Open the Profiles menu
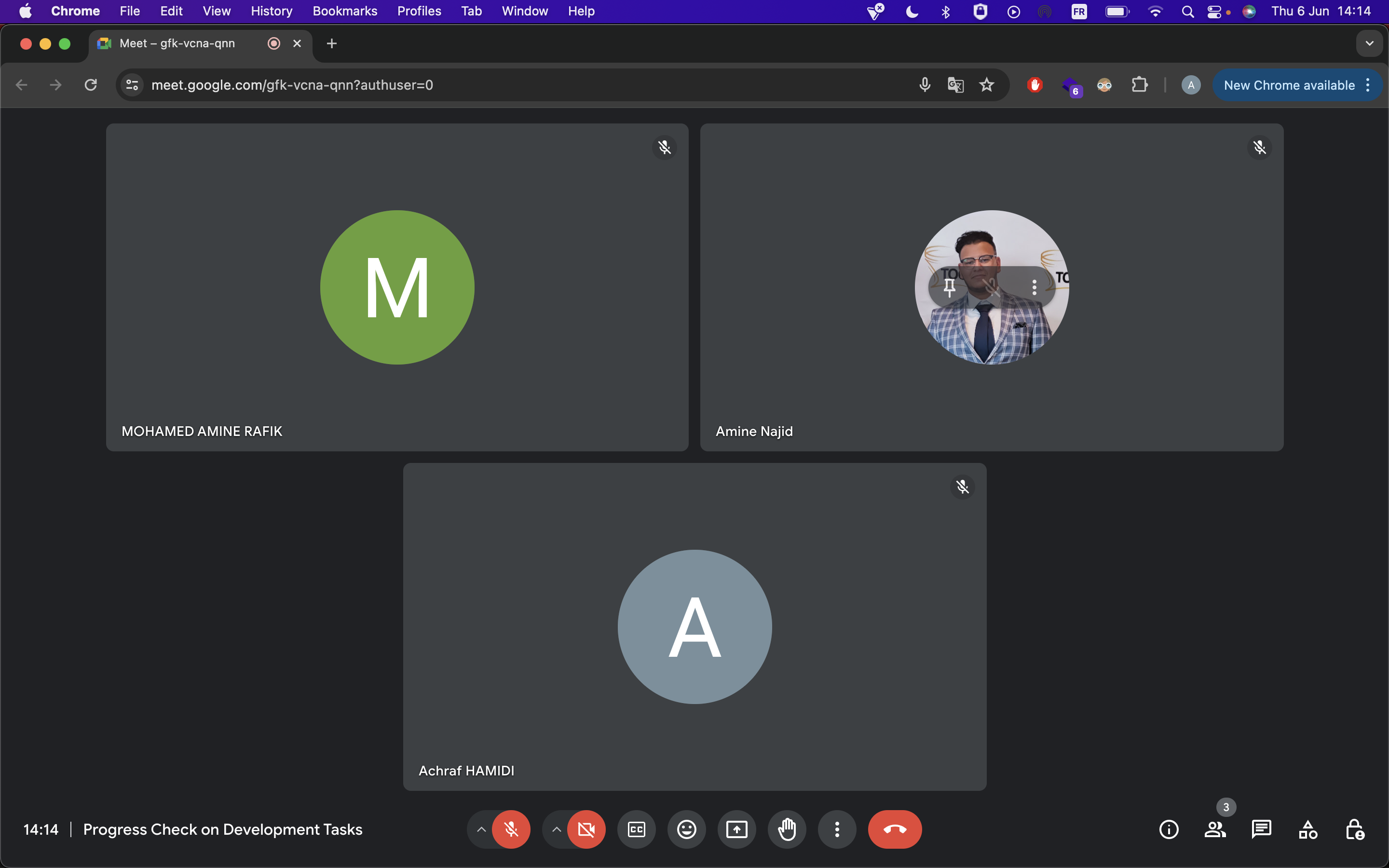This screenshot has height=868, width=1389. click(419, 11)
